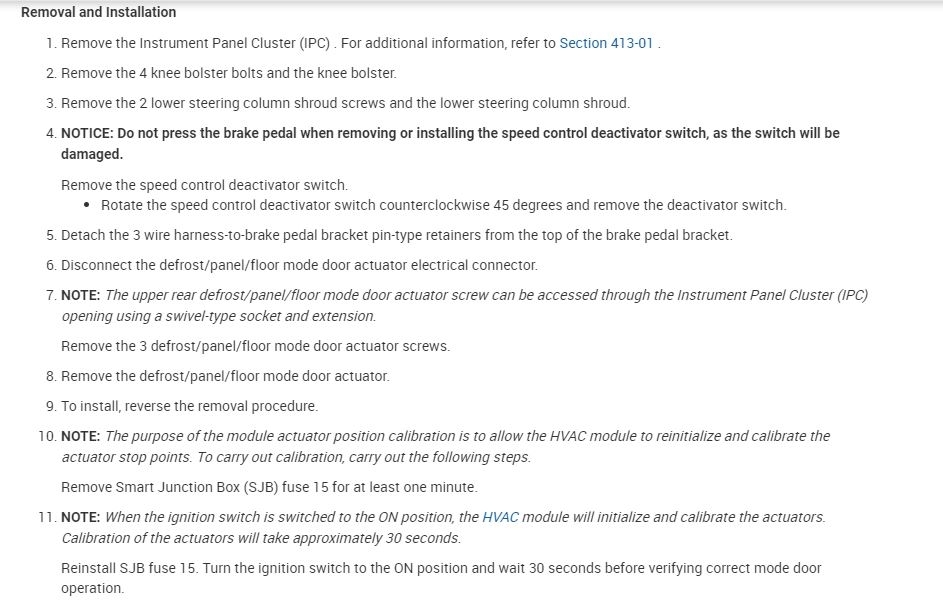The width and height of the screenshot is (943, 612).
Task: Click the HVAC link in step 11
Action: pos(500,517)
